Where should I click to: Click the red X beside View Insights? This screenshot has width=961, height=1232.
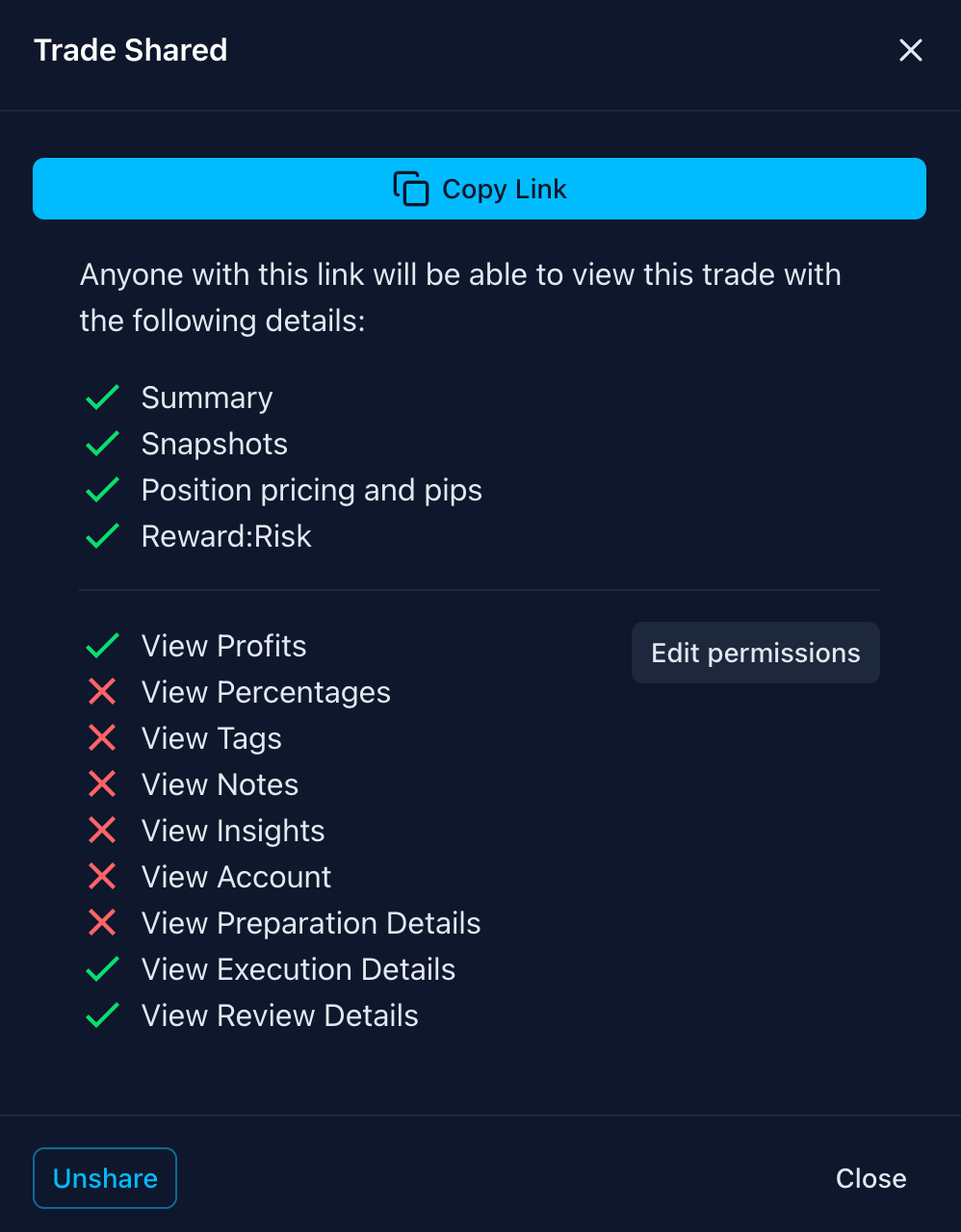pos(102,831)
